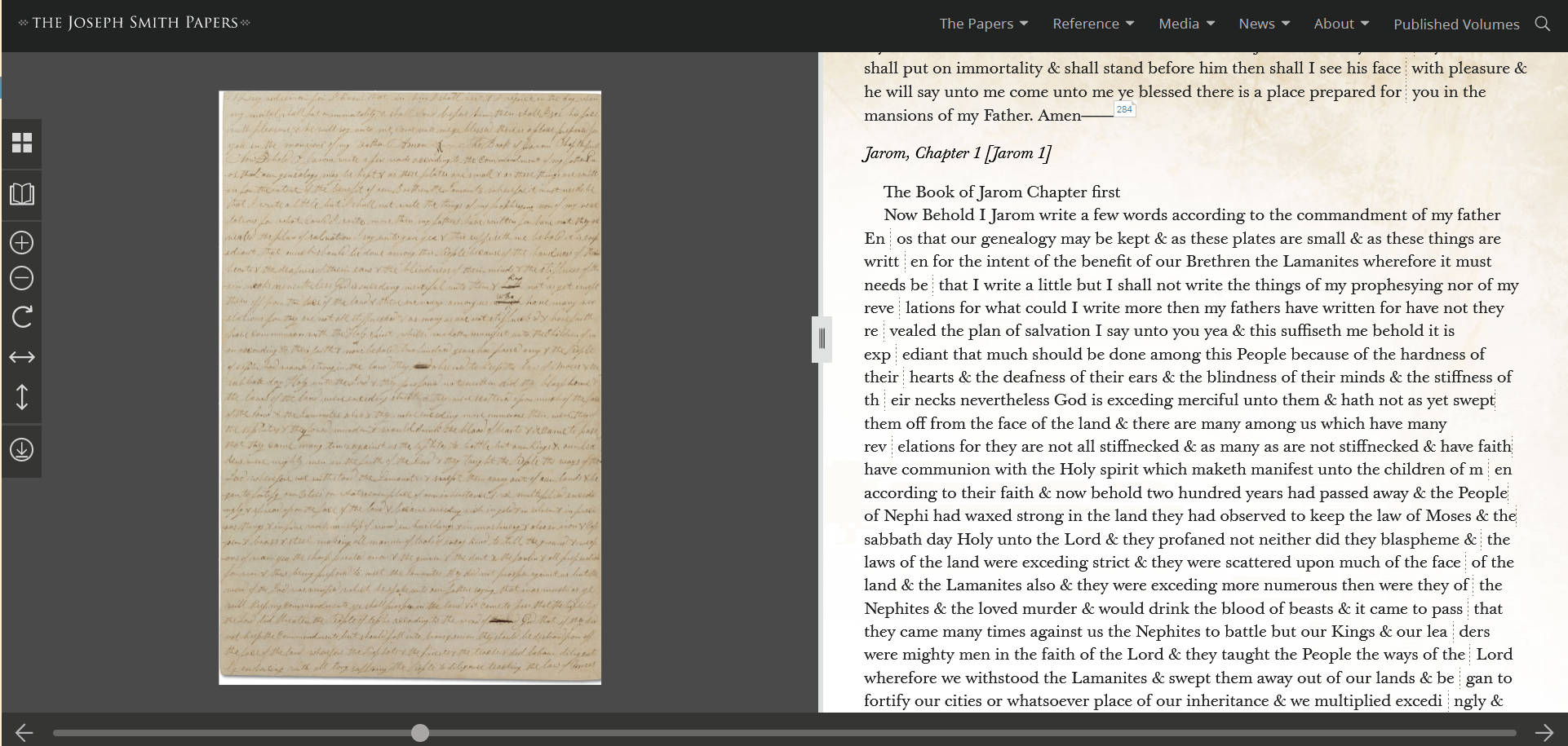The width and height of the screenshot is (1568, 746).
Task: Collapse the transcript panel with the divider handle
Action: [822, 340]
